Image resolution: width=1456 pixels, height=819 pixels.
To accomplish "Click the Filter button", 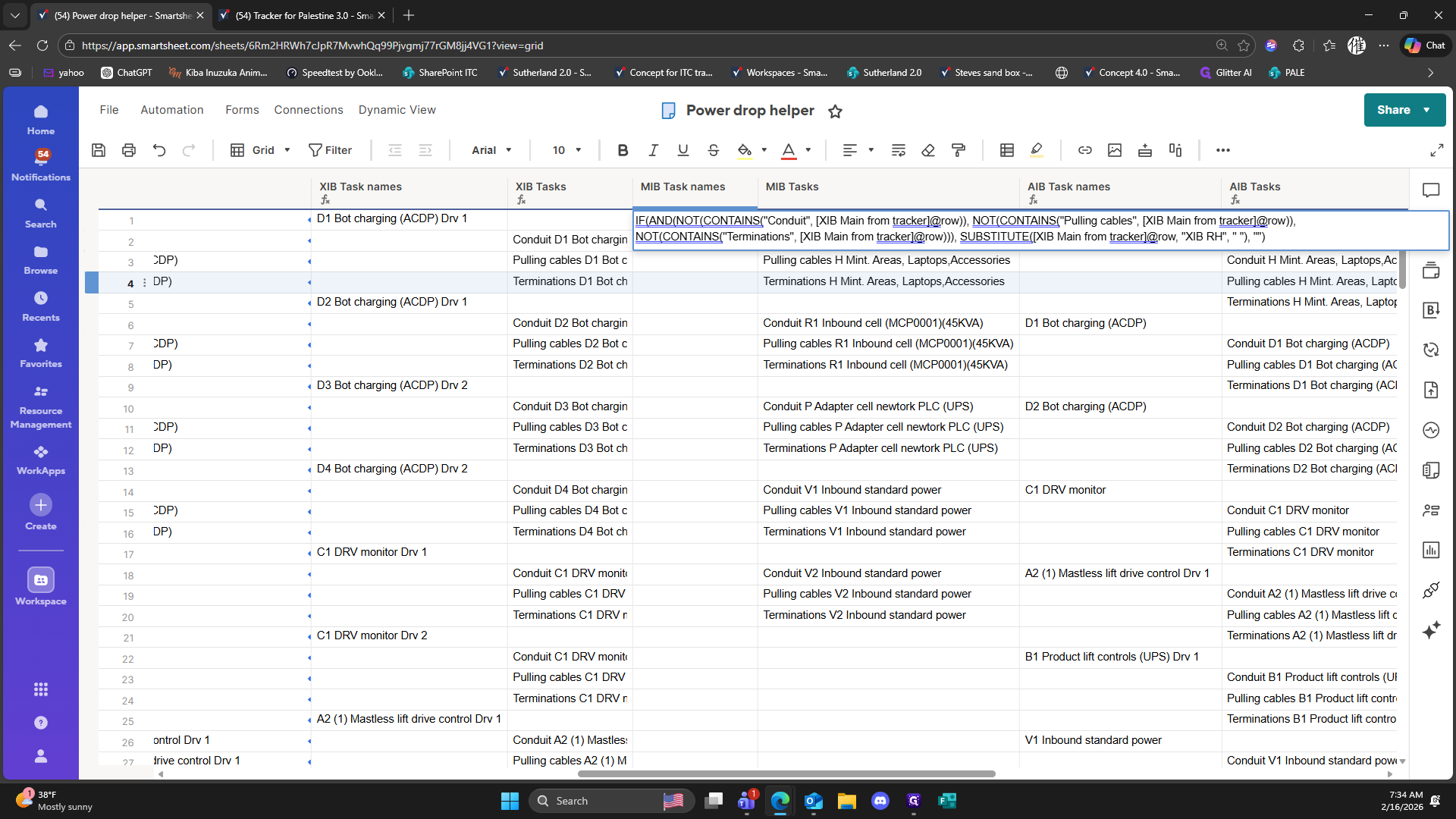I will click(330, 150).
